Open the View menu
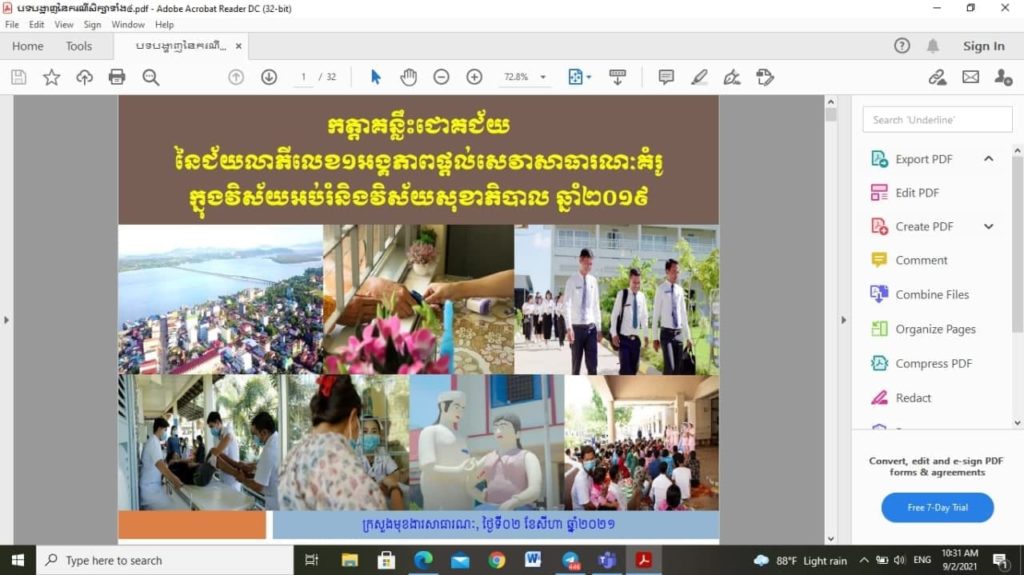Image resolution: width=1024 pixels, height=575 pixels. click(x=63, y=24)
